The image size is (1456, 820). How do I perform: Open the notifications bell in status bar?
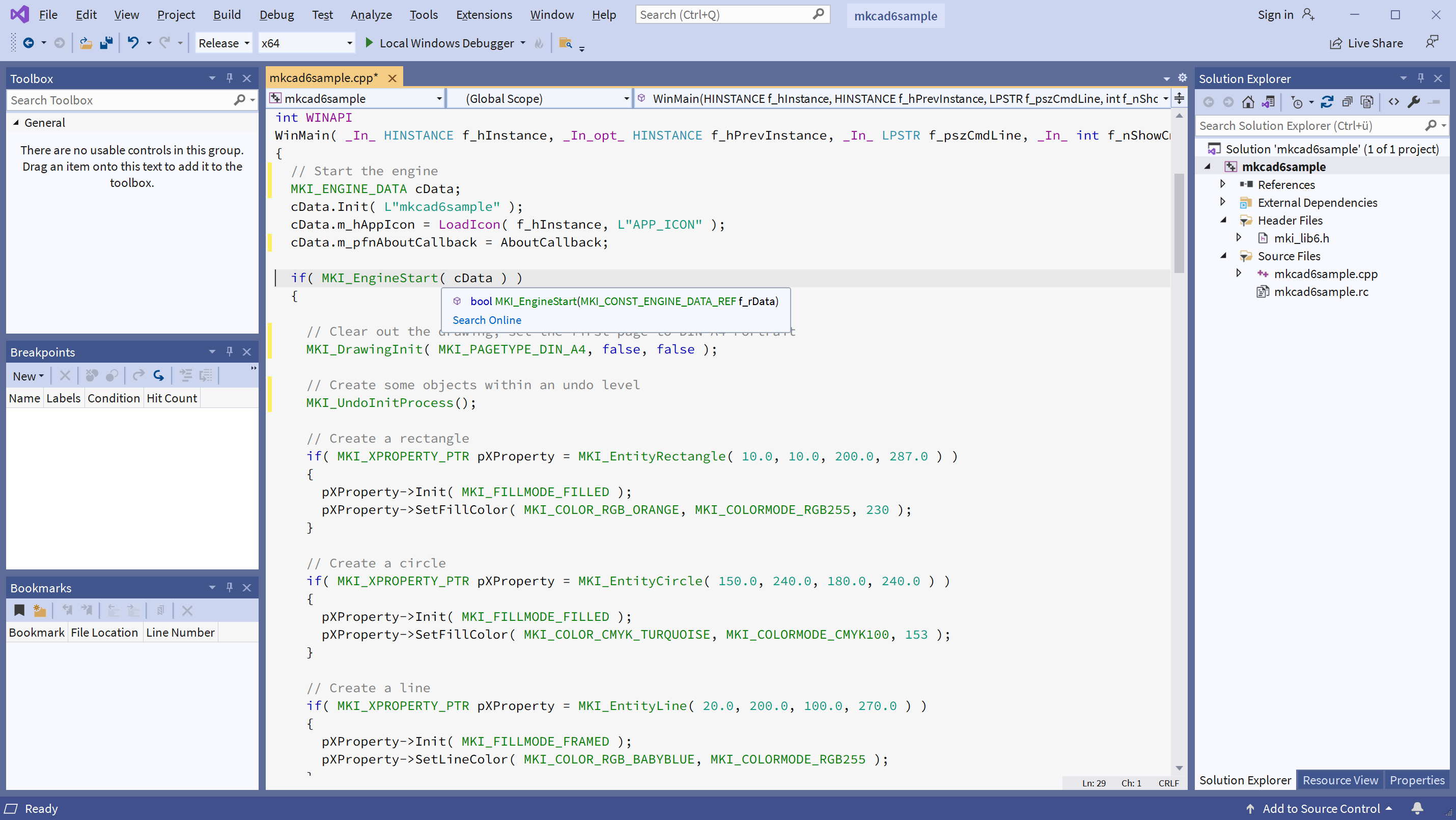click(x=1417, y=808)
